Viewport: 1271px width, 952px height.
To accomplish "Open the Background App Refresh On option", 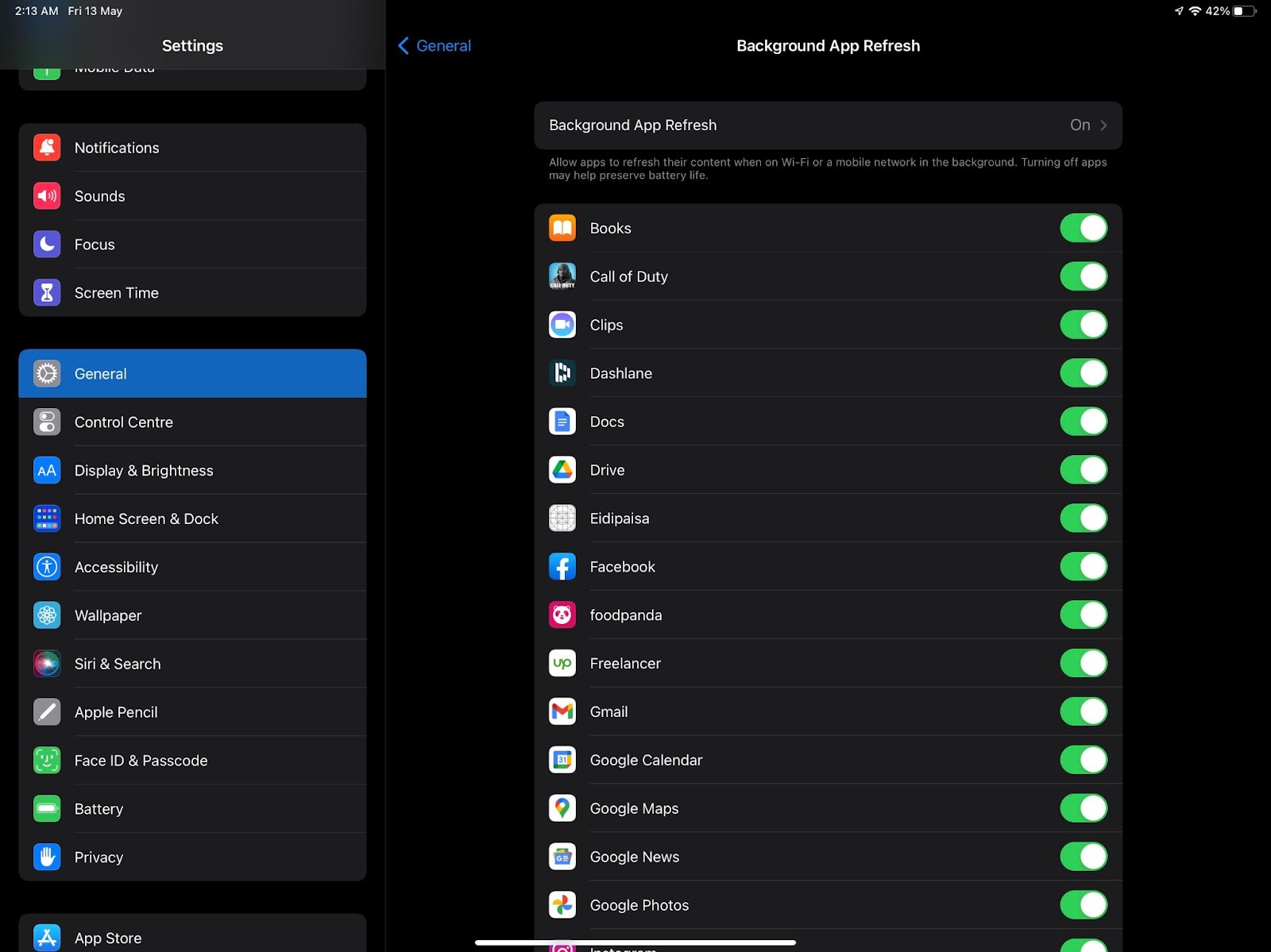I will pyautogui.click(x=828, y=125).
